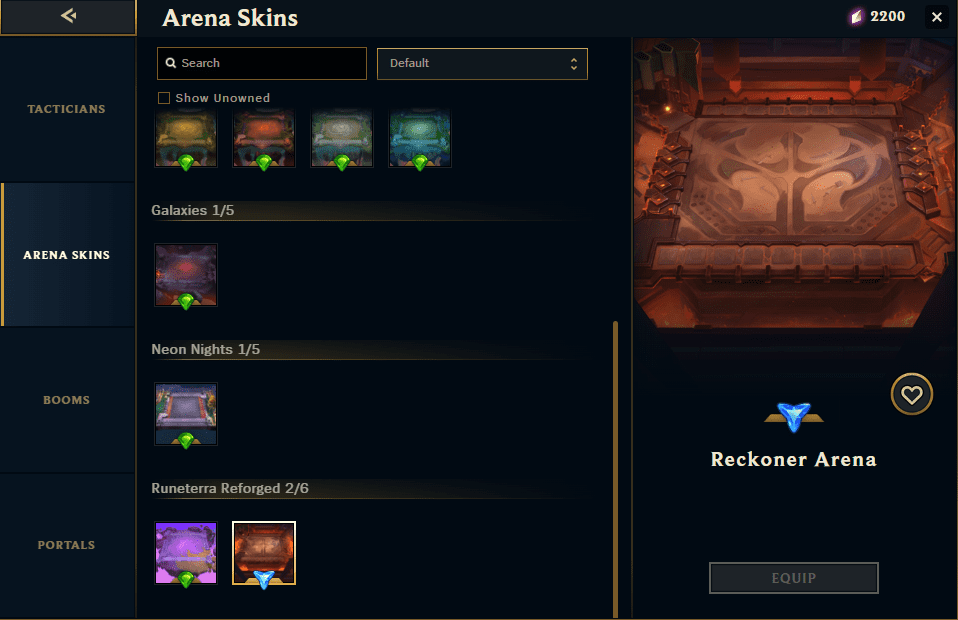This screenshot has width=958, height=620.
Task: Select the yellow arena skin thumbnail
Action: [186, 139]
